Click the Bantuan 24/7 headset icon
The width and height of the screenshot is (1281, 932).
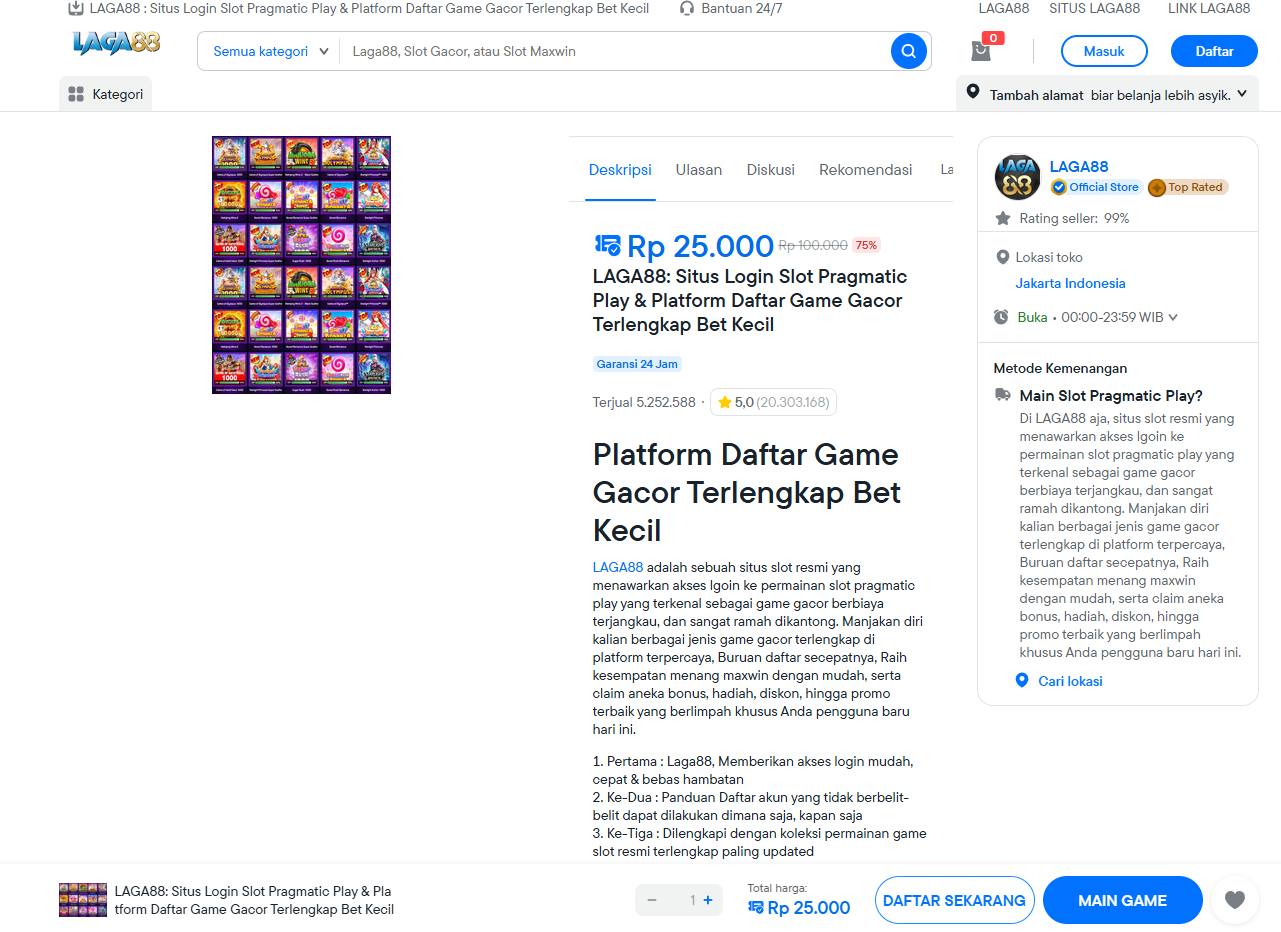pyautogui.click(x=686, y=8)
